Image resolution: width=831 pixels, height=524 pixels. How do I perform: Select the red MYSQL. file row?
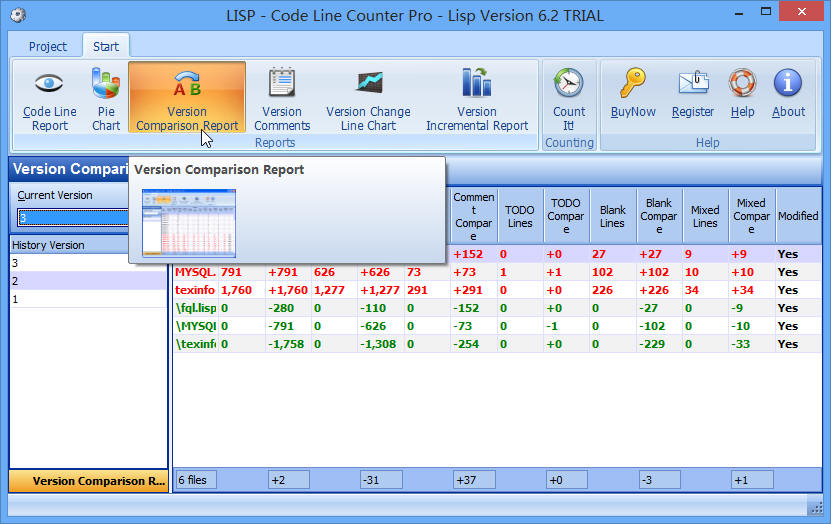click(497, 272)
